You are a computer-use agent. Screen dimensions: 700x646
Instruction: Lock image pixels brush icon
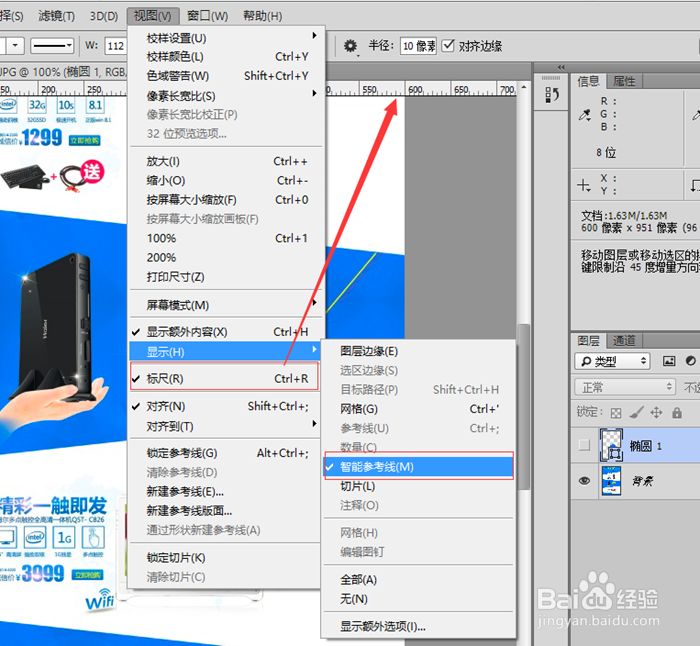(x=636, y=412)
